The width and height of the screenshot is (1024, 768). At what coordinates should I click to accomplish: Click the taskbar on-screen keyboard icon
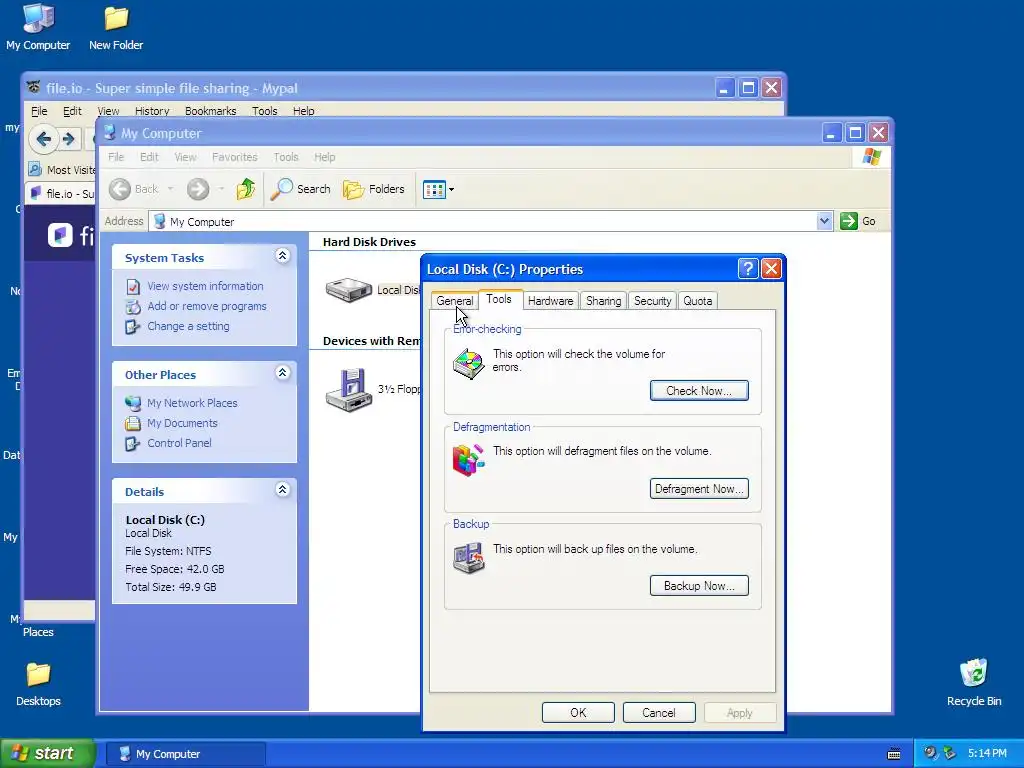pyautogui.click(x=894, y=754)
